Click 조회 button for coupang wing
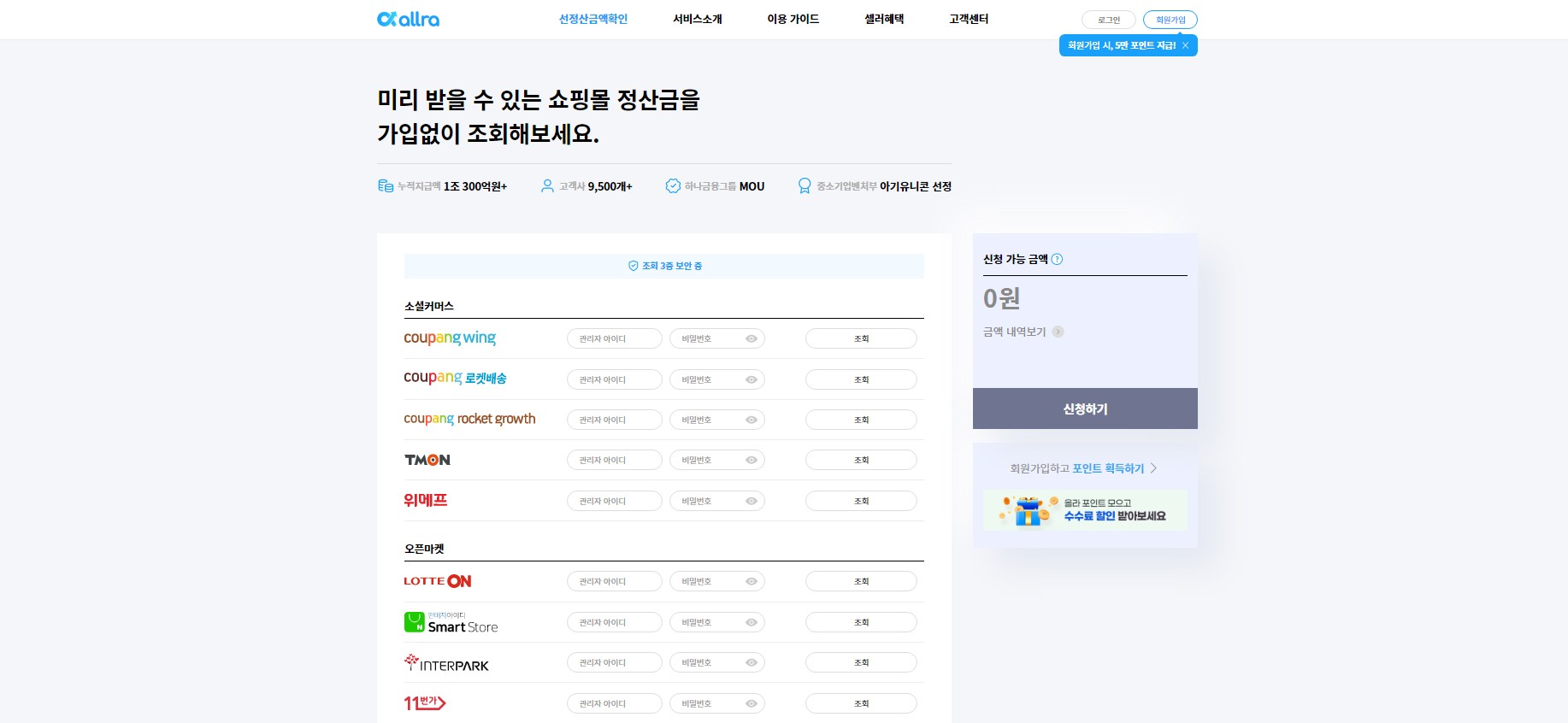 (x=861, y=338)
